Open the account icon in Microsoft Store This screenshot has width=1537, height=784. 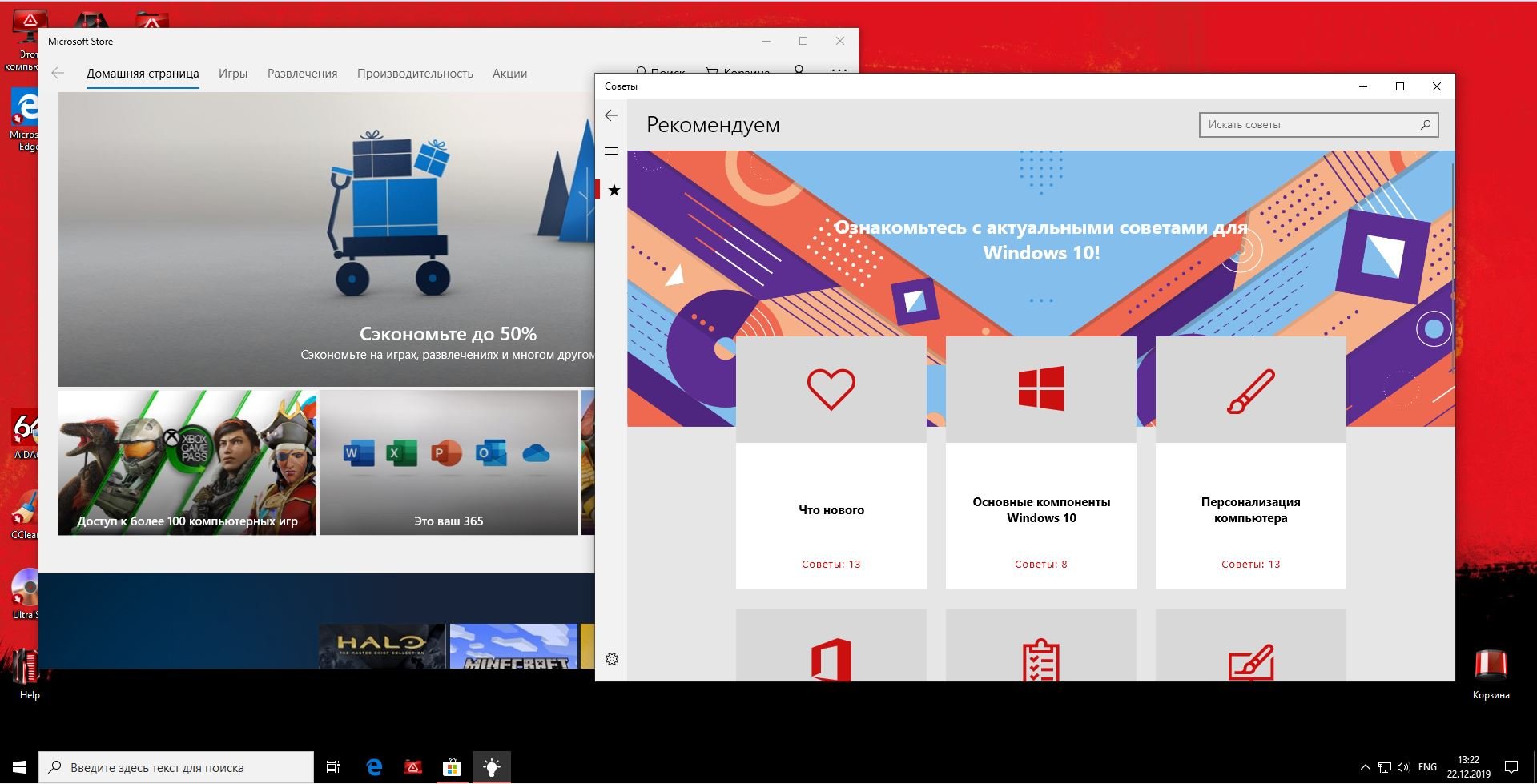(799, 70)
